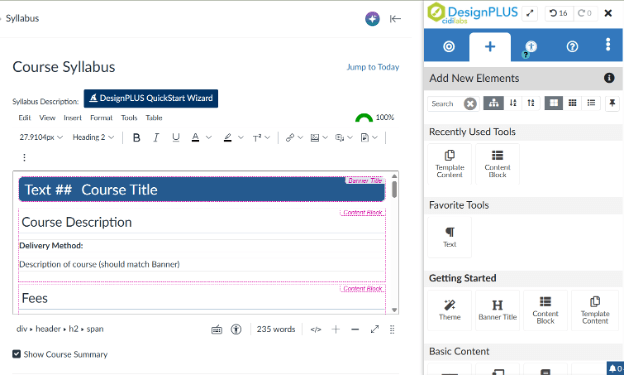The height and width of the screenshot is (376, 624).
Task: Click the editor resize handle dots
Action: (392, 329)
